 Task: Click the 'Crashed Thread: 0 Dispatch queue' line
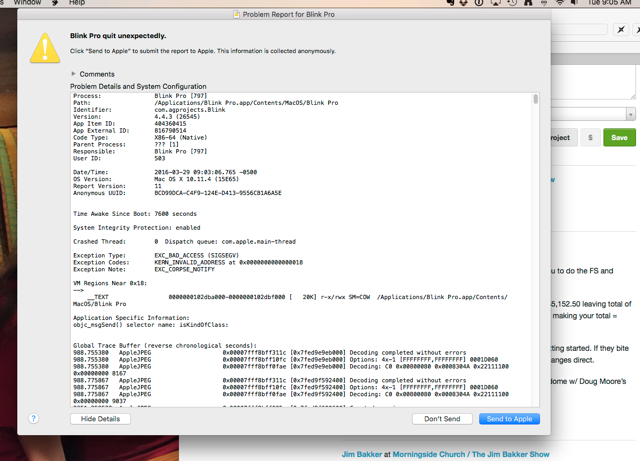(184, 242)
